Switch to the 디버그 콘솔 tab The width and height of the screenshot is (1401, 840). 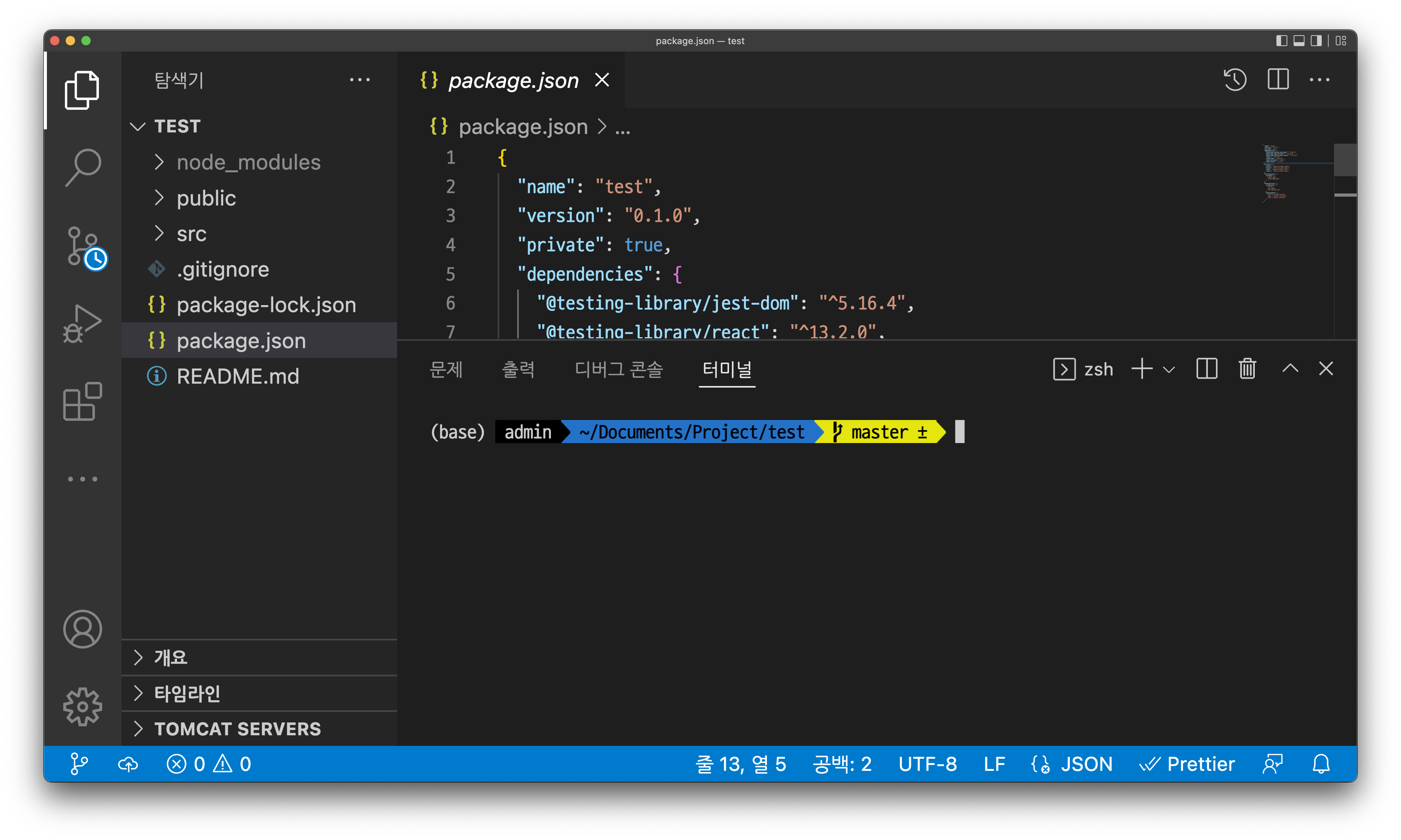tap(618, 369)
